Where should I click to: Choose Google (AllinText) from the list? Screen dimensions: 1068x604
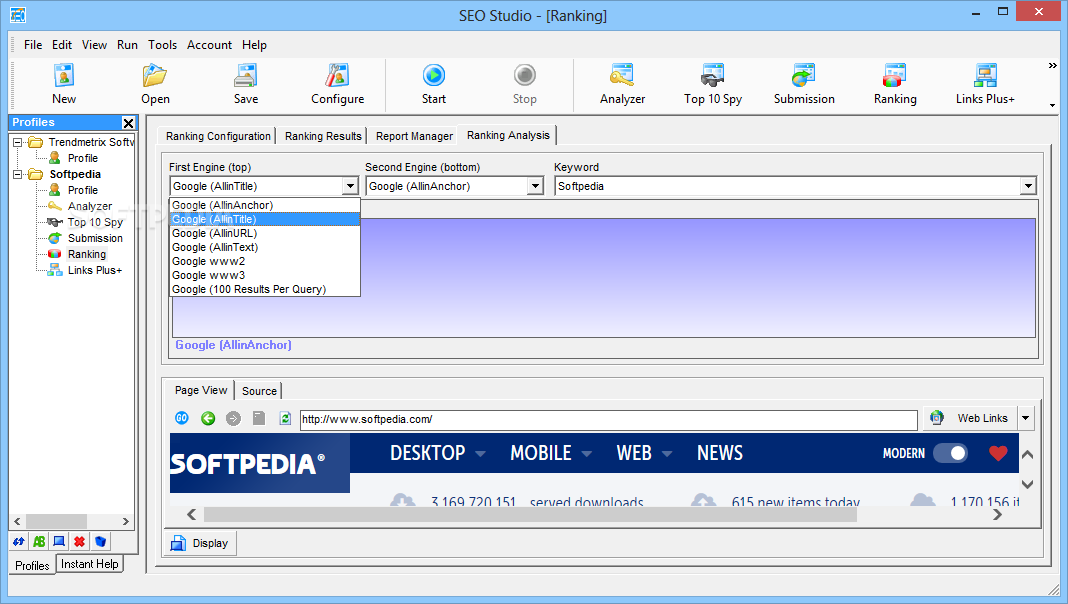pyautogui.click(x=264, y=247)
